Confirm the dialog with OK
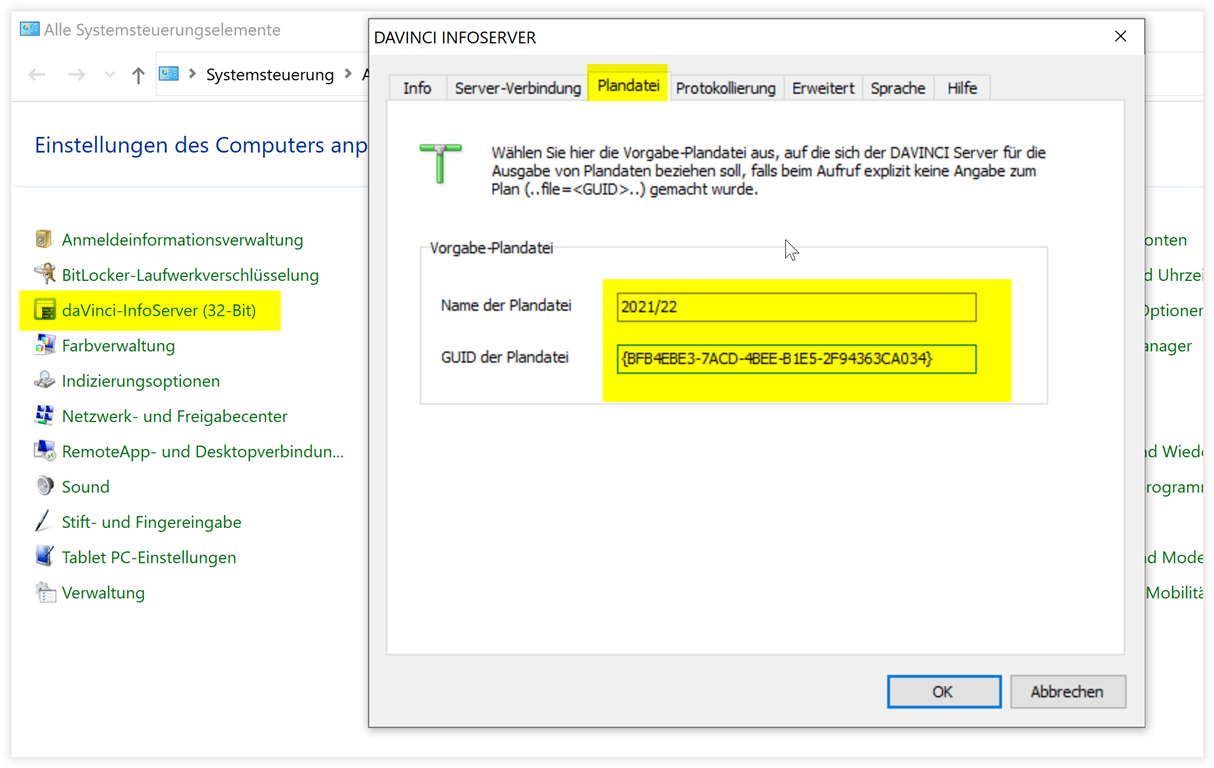 [x=943, y=691]
